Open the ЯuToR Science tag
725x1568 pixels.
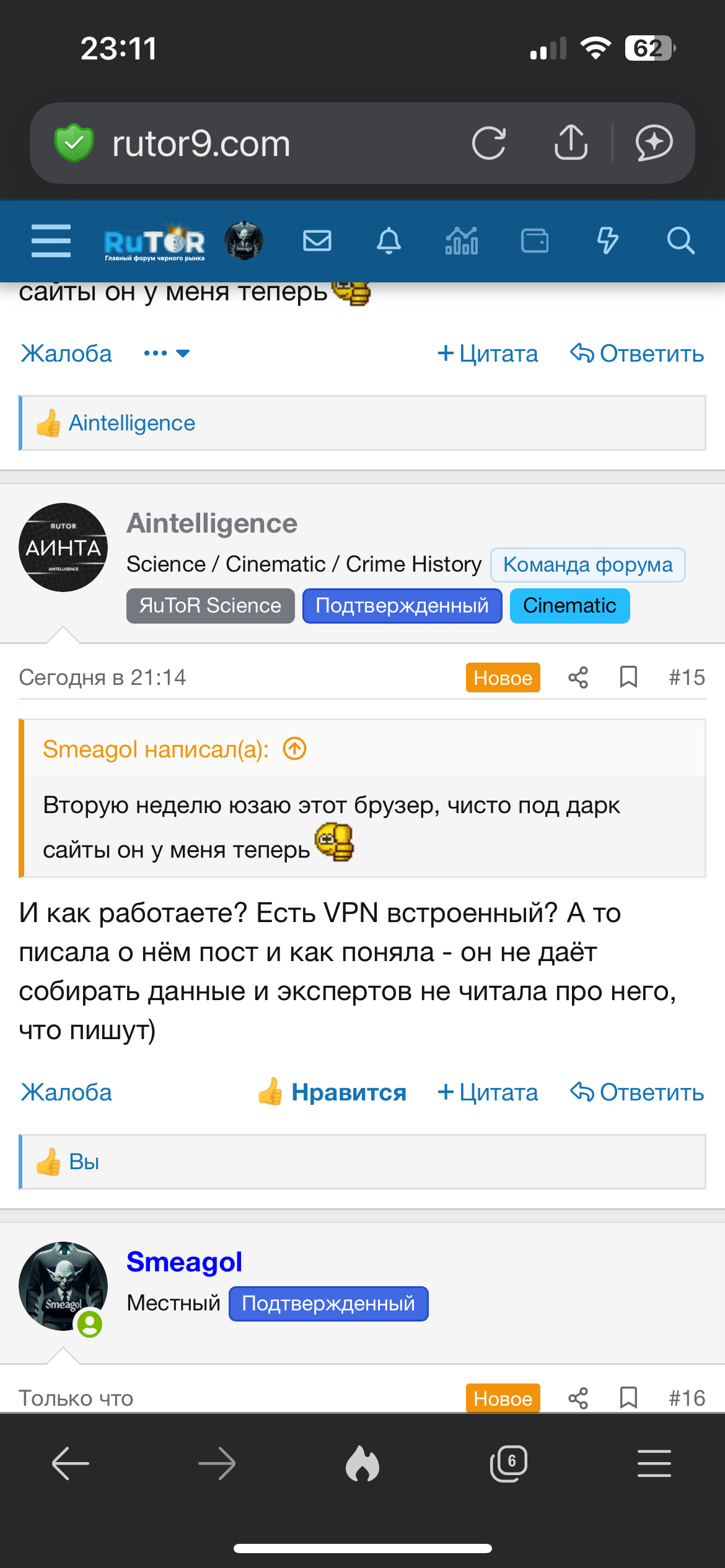tap(210, 606)
